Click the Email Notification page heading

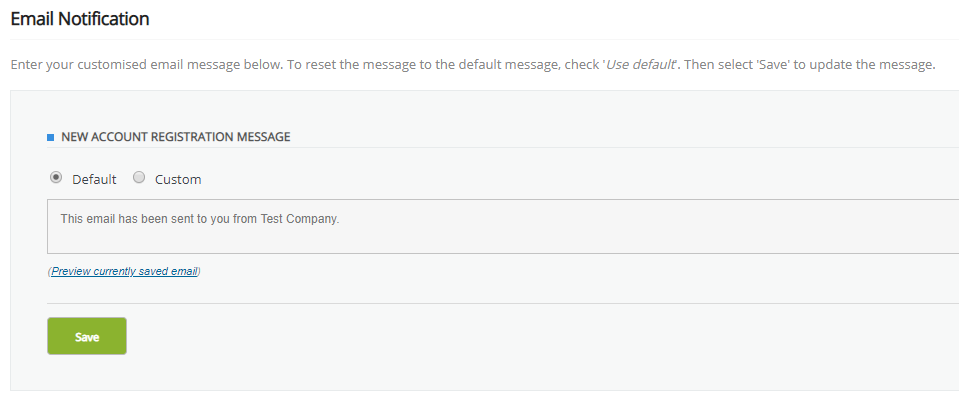click(x=80, y=18)
